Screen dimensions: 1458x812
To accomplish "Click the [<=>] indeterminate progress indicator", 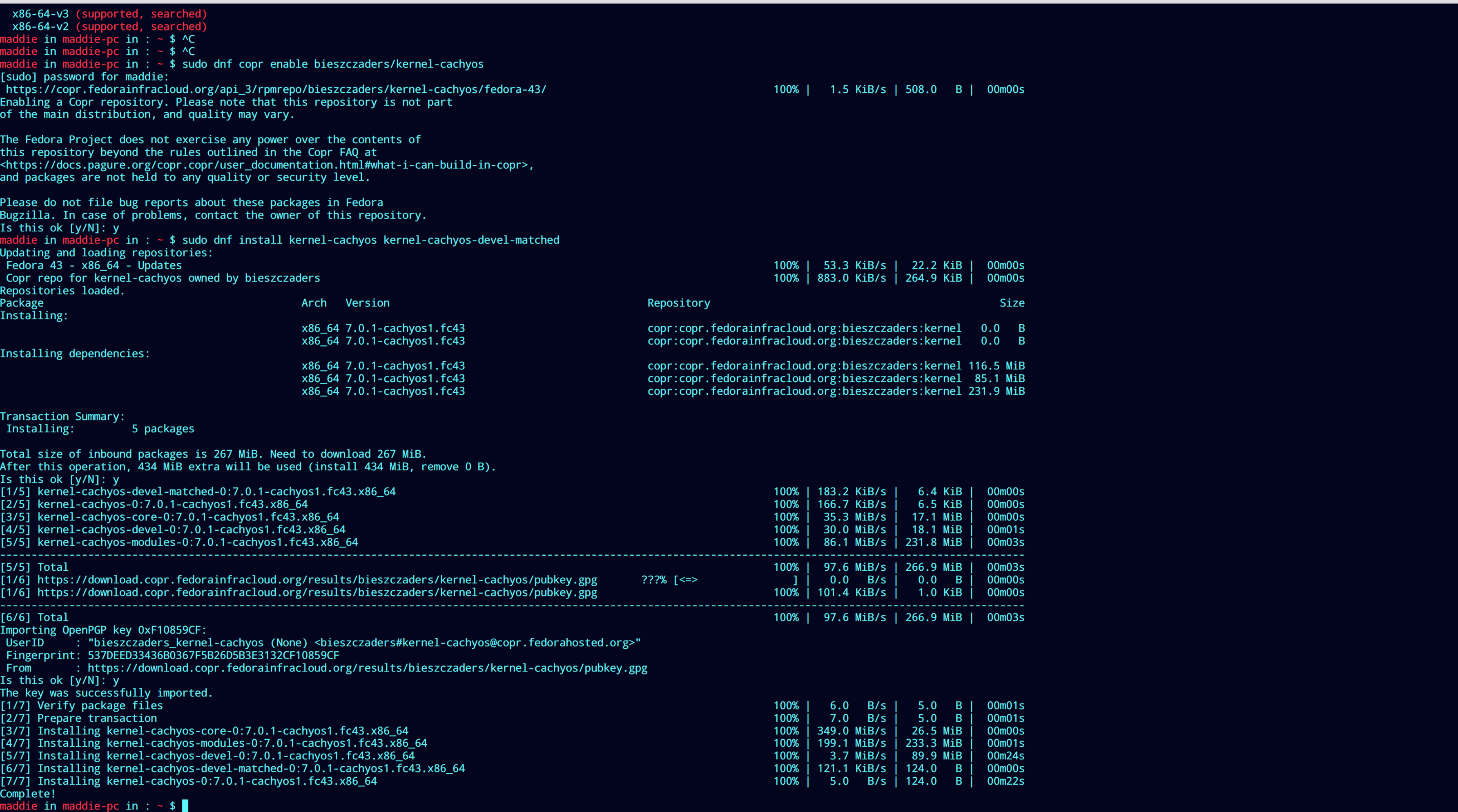I will pyautogui.click(x=685, y=579).
